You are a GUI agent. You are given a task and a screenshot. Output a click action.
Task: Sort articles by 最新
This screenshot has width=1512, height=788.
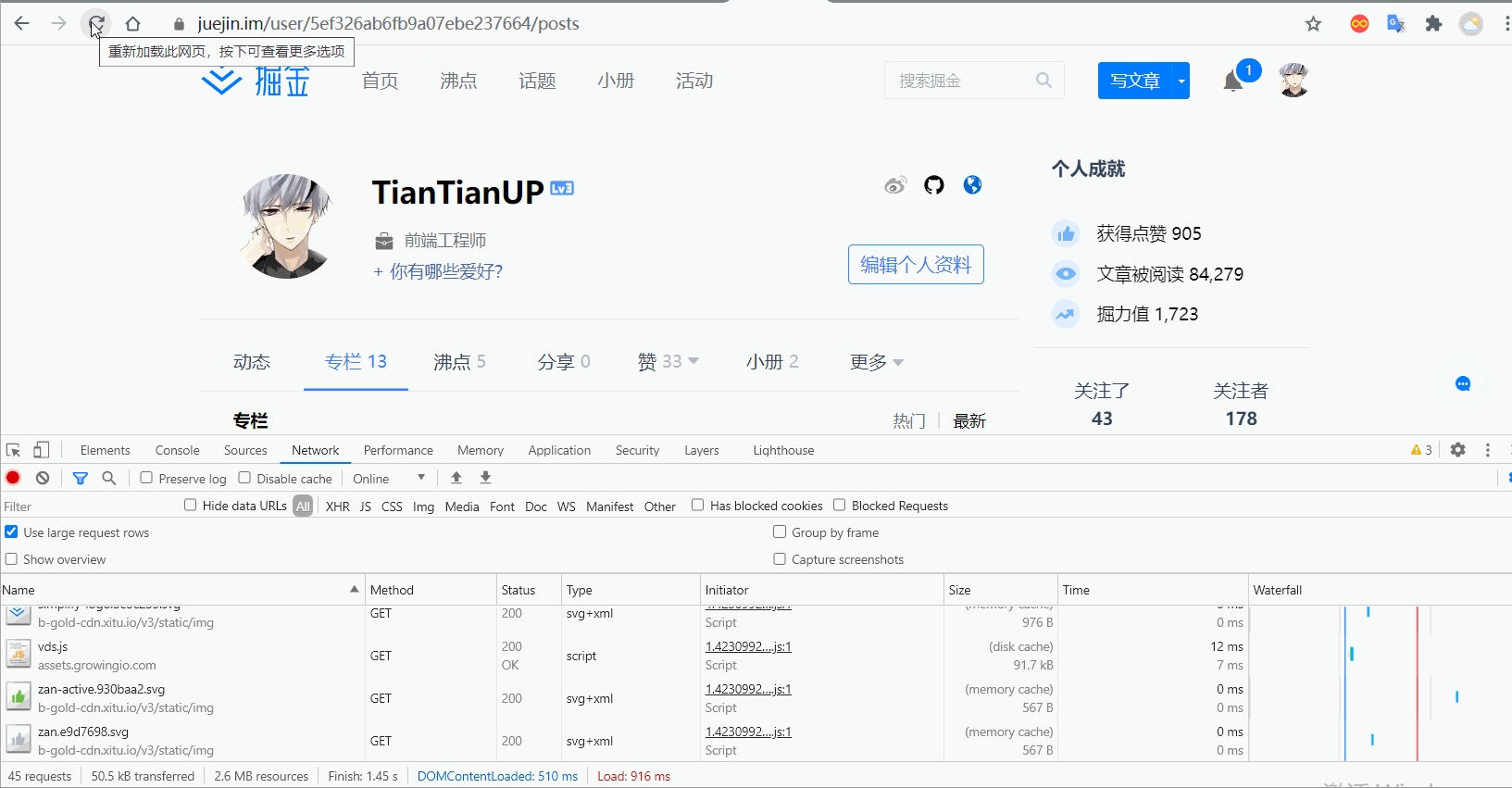click(x=969, y=420)
